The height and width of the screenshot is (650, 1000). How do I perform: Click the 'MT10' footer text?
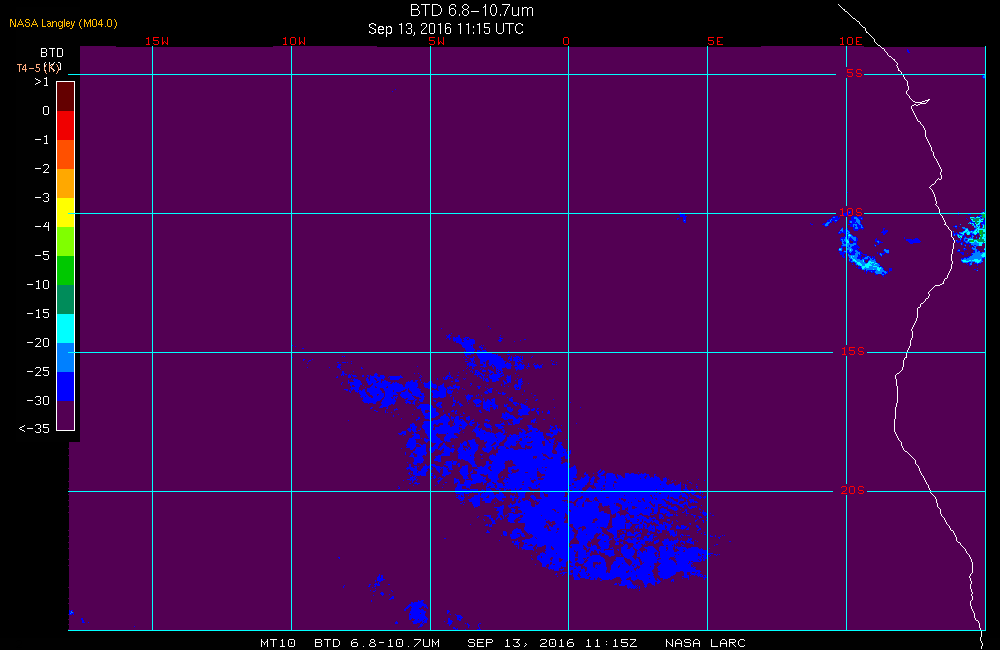pyautogui.click(x=278, y=643)
